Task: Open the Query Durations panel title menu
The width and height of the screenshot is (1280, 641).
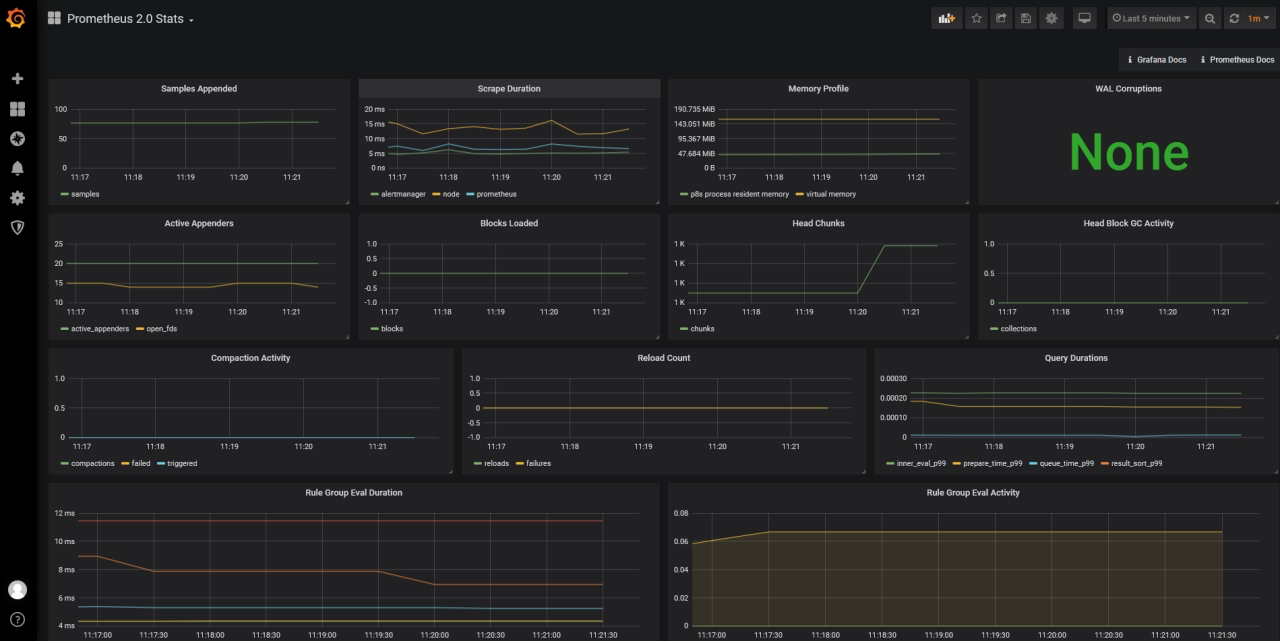Action: (1076, 358)
